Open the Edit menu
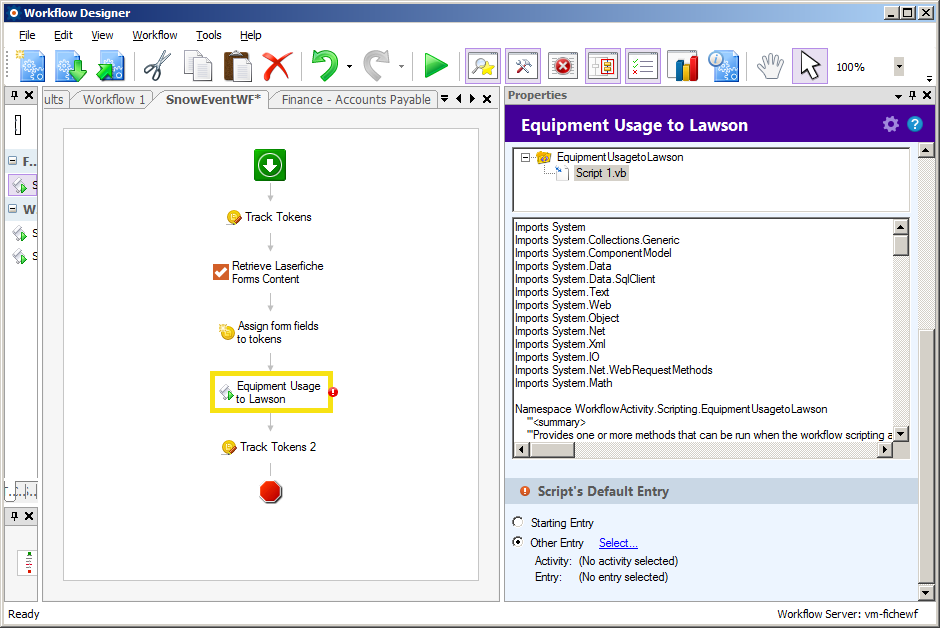940x628 pixels. tap(63, 35)
